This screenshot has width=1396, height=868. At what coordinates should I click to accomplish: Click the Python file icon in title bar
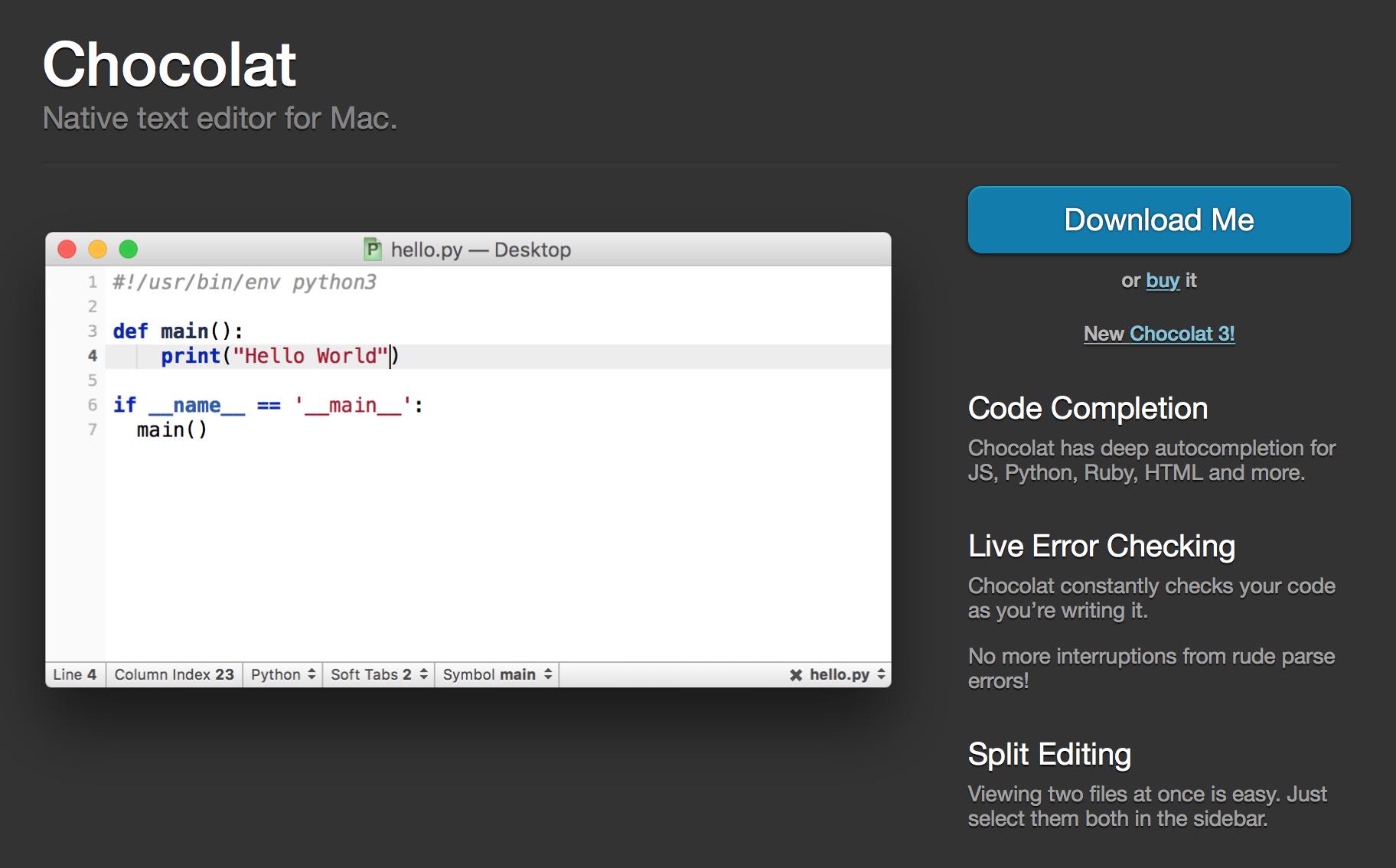tap(373, 250)
